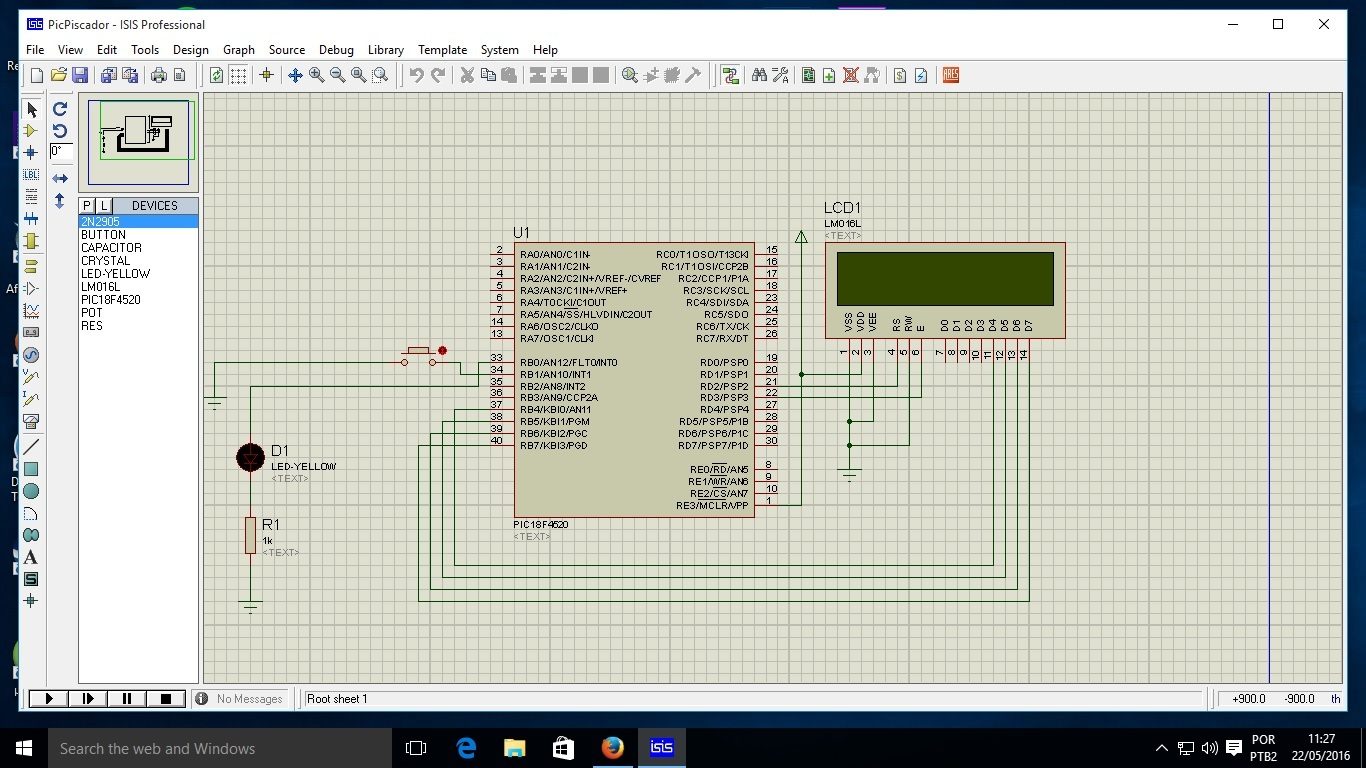Viewport: 1366px width, 768px height.
Task: Redo the undone change
Action: (438, 75)
